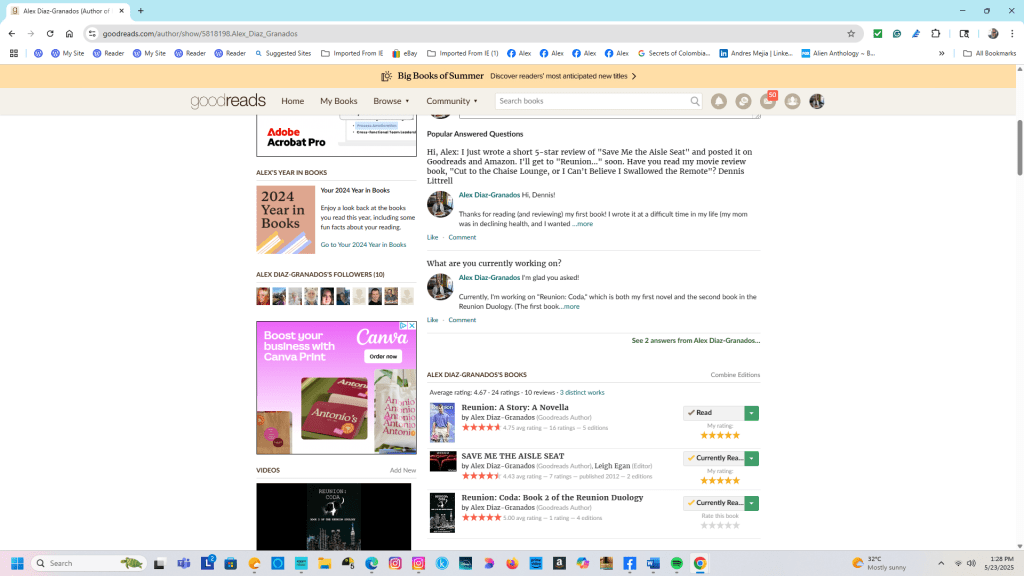Expand the Community menu dropdown
Screen dimensions: 1024x576
pyautogui.click(x=452, y=101)
